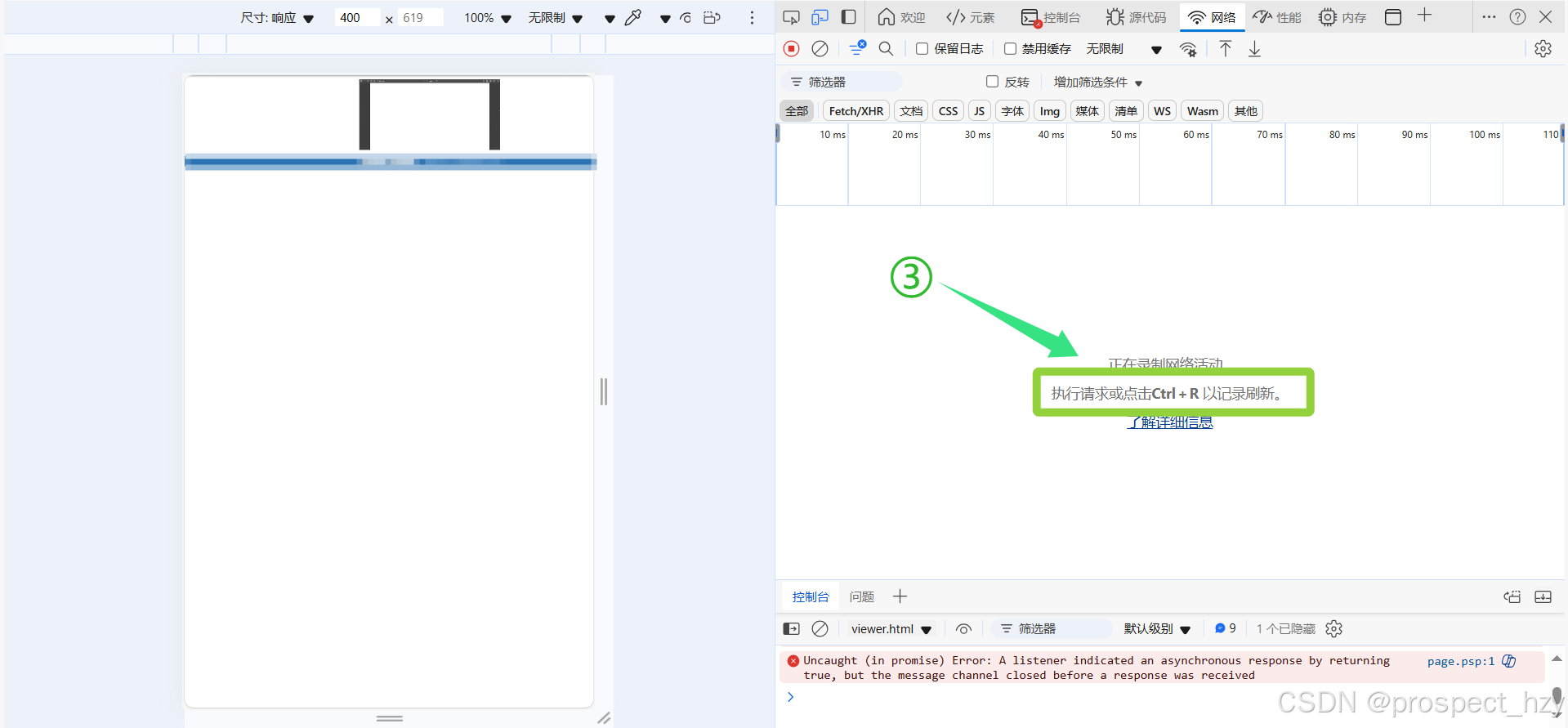Check the 反转 checkbox

click(x=992, y=82)
